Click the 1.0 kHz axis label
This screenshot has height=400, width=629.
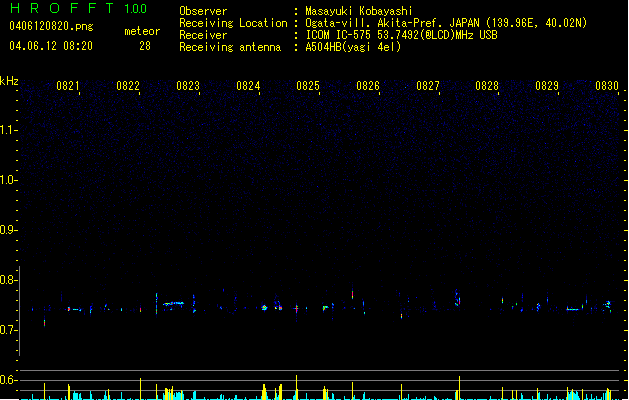point(8,180)
